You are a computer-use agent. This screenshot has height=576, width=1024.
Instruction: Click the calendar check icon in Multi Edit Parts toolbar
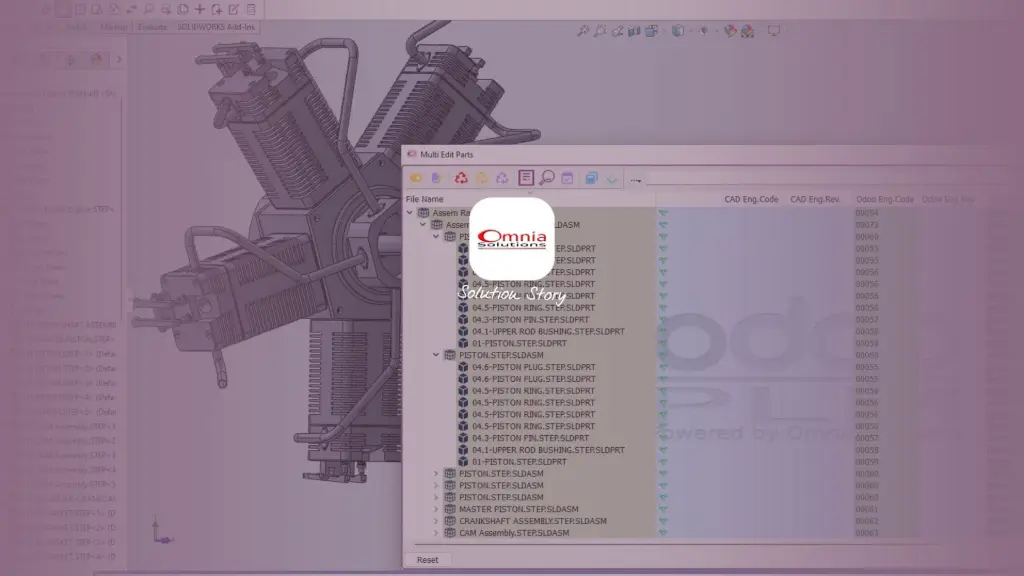coord(567,178)
